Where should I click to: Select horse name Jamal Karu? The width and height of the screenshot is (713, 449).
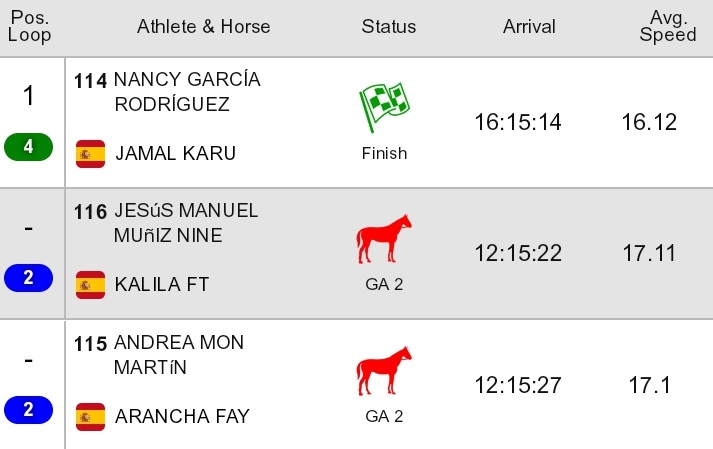pos(176,154)
